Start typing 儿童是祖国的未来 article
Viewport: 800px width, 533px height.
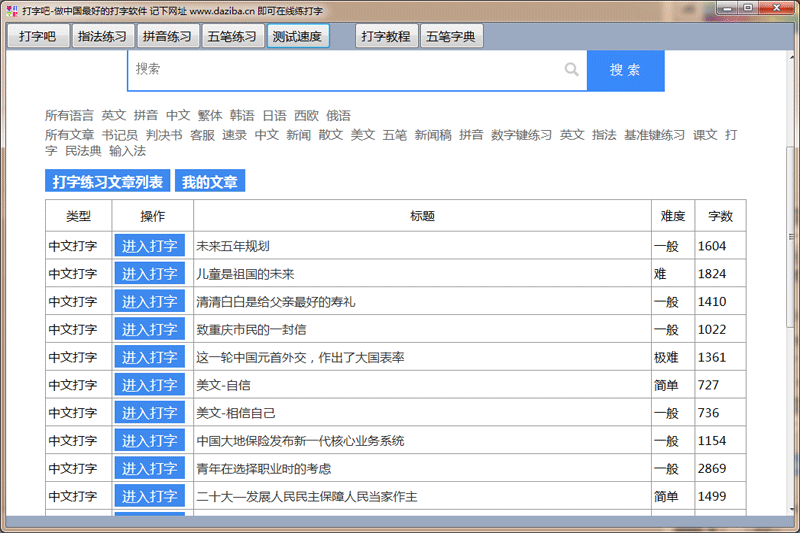point(150,274)
